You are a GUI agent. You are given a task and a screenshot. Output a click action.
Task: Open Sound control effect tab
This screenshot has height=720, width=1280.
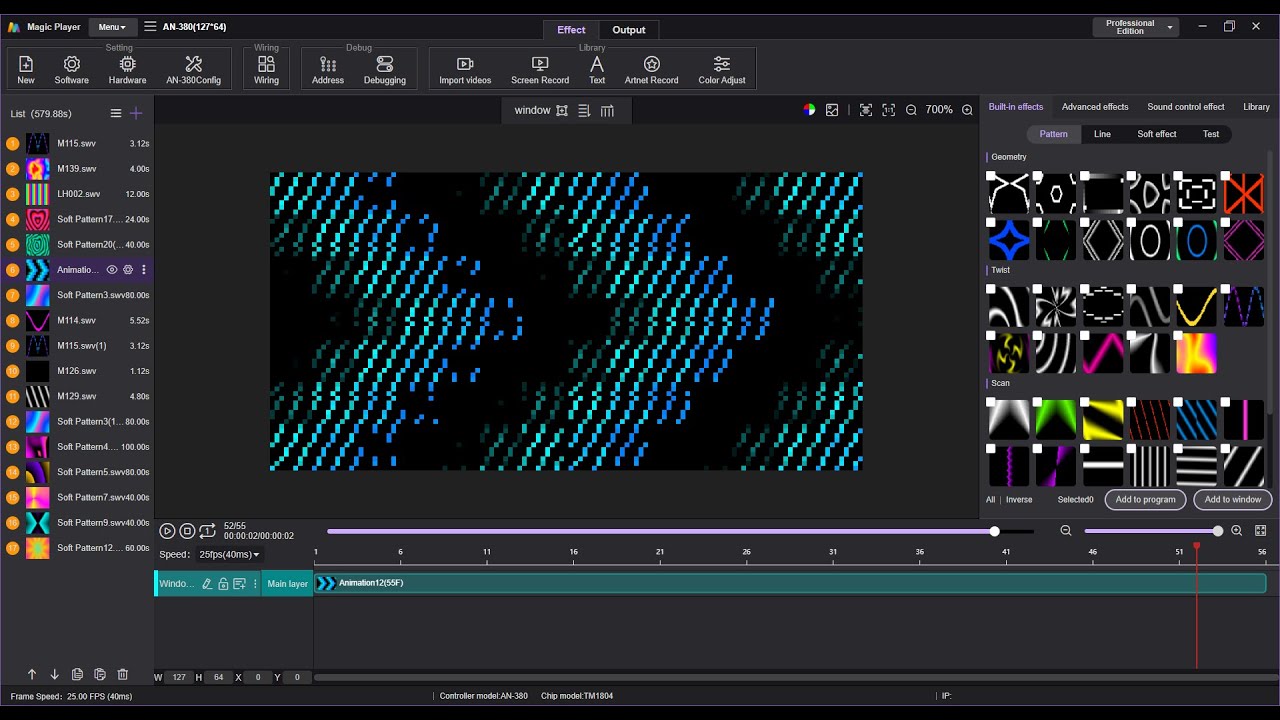point(1186,107)
